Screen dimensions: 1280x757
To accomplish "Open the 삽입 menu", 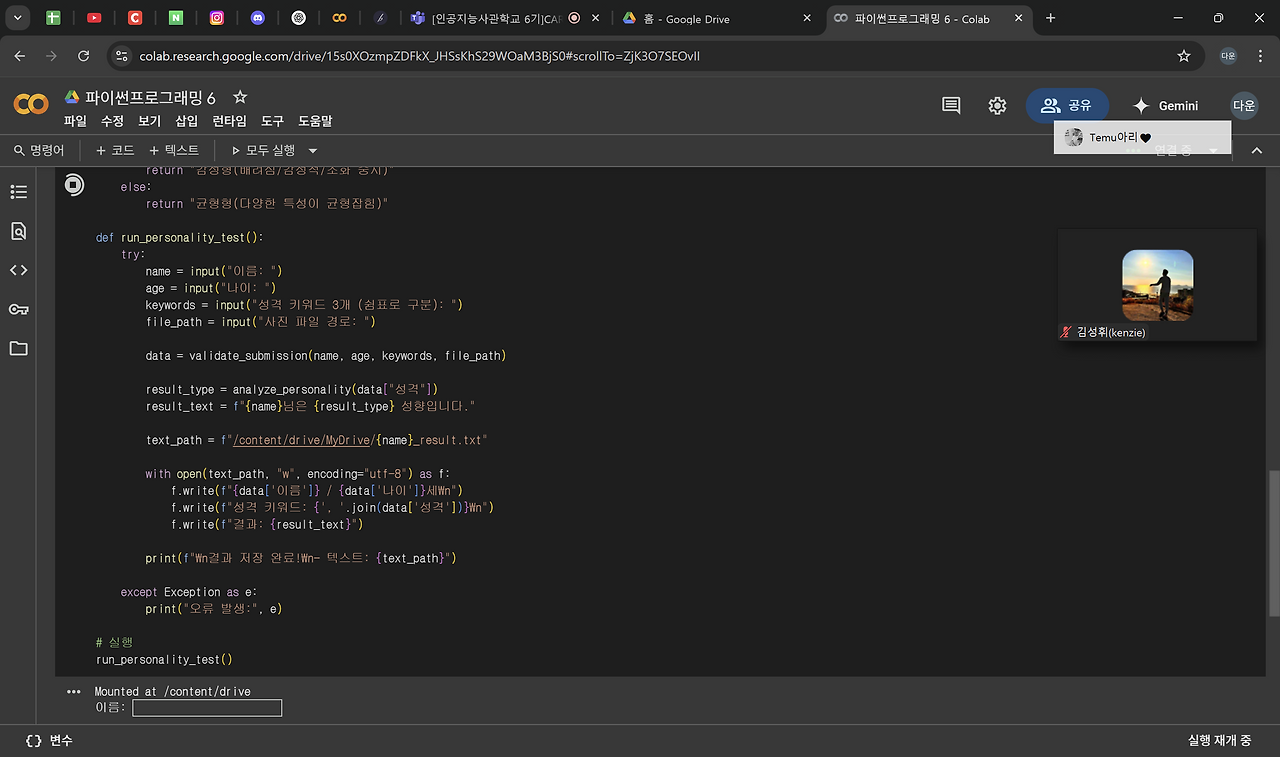I will (x=186, y=121).
